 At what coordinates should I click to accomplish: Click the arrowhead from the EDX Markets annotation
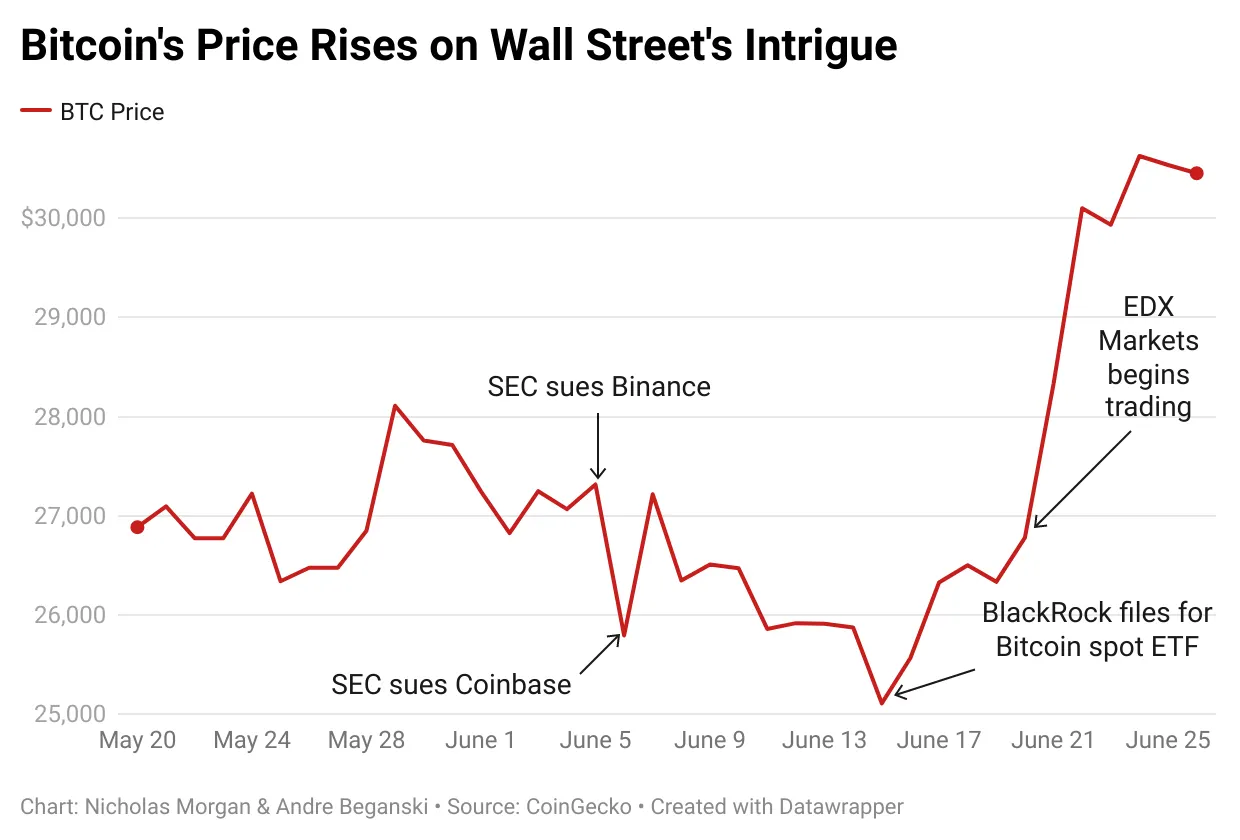click(1040, 521)
